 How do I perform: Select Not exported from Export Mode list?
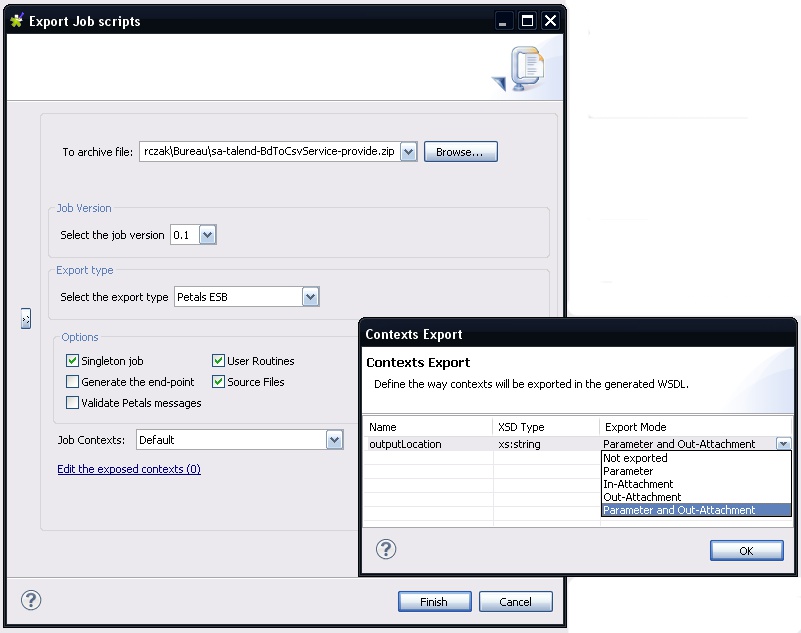click(x=635, y=458)
